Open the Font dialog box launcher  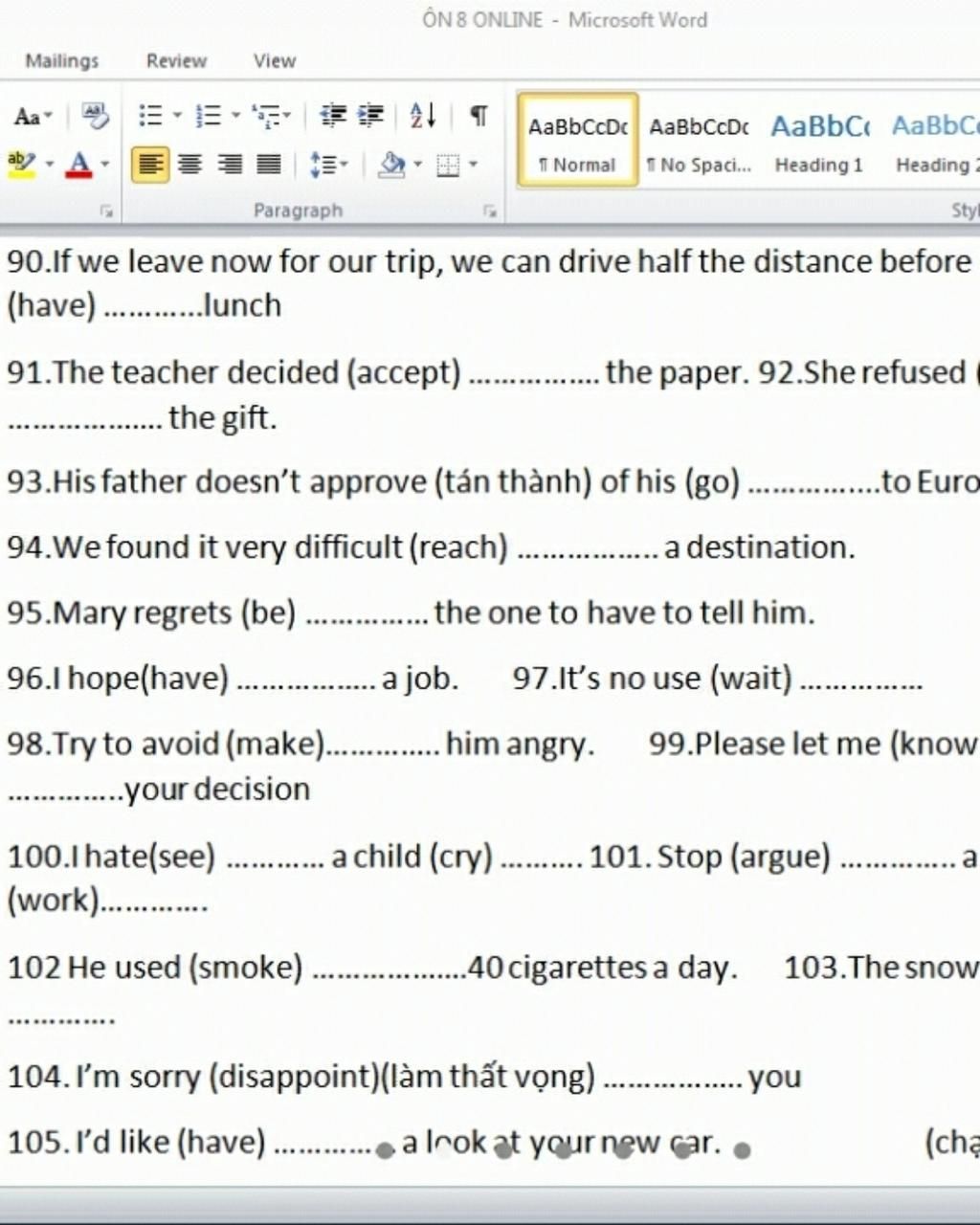[106, 211]
